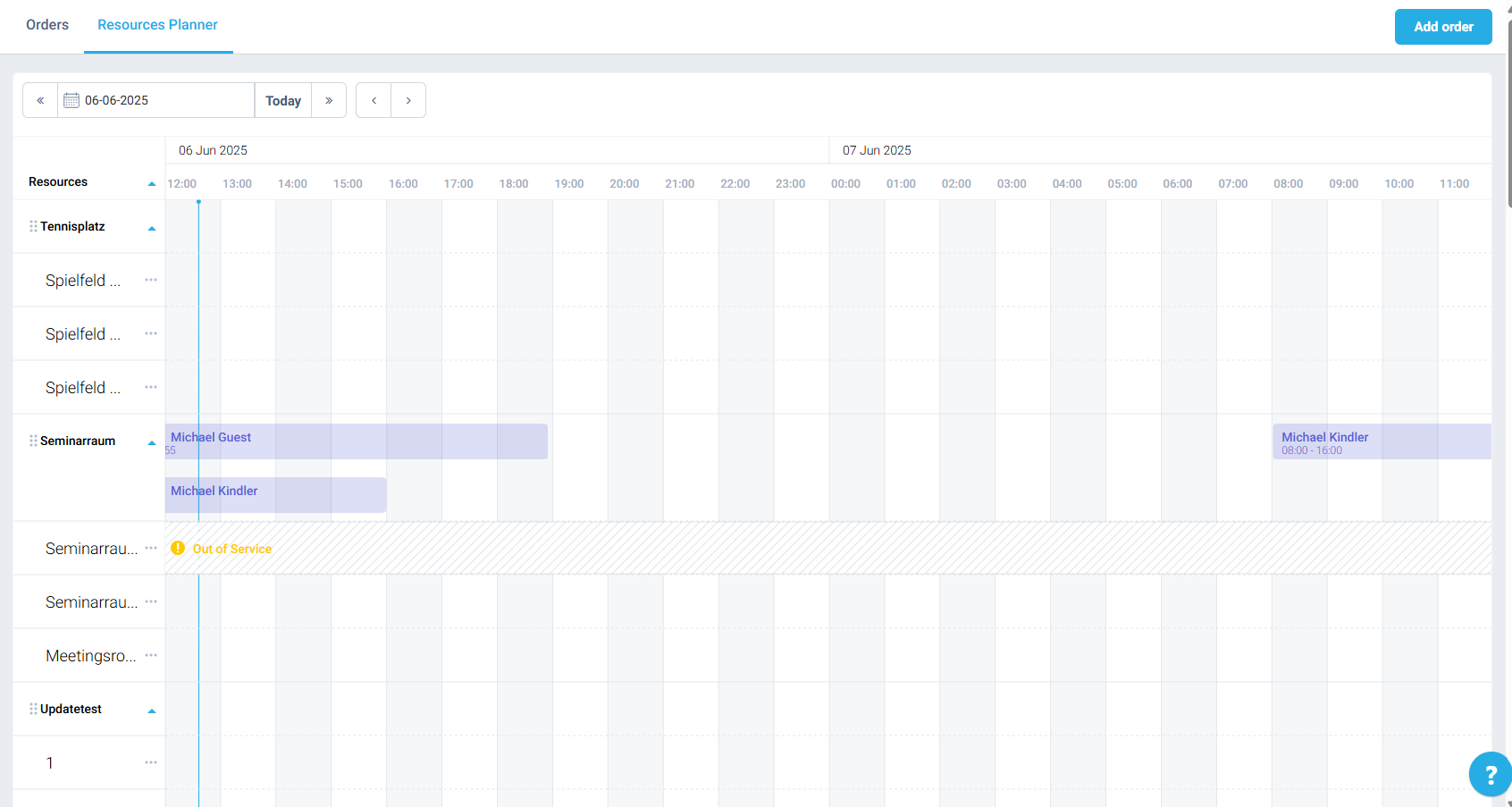1512x807 pixels.
Task: Click the date field showing 06-06-2025
Action: (x=156, y=100)
